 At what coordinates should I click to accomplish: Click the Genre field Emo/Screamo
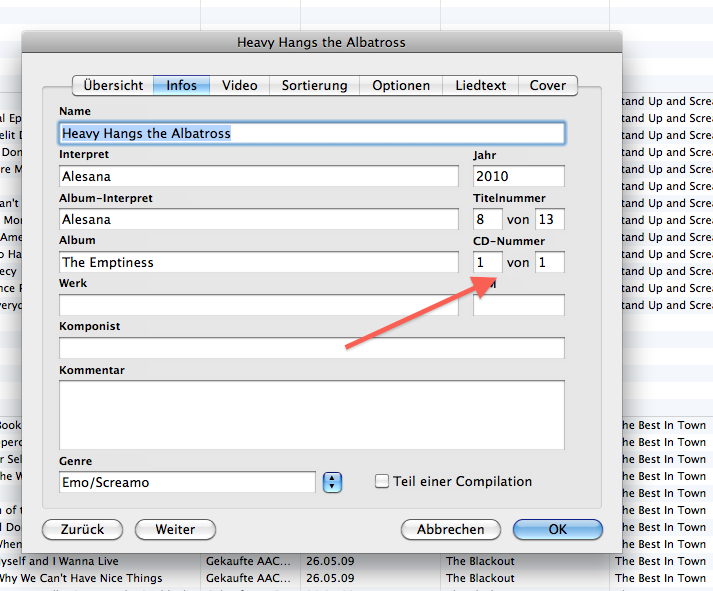pyautogui.click(x=187, y=482)
